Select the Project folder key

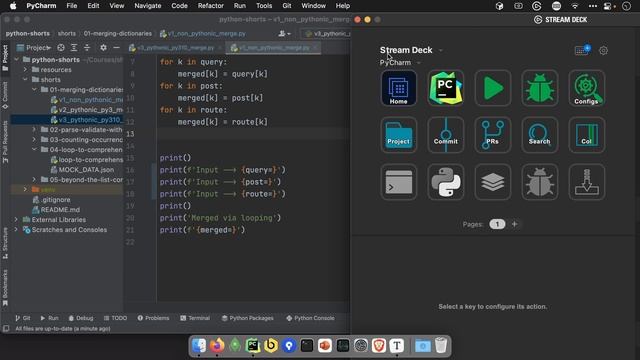398,135
